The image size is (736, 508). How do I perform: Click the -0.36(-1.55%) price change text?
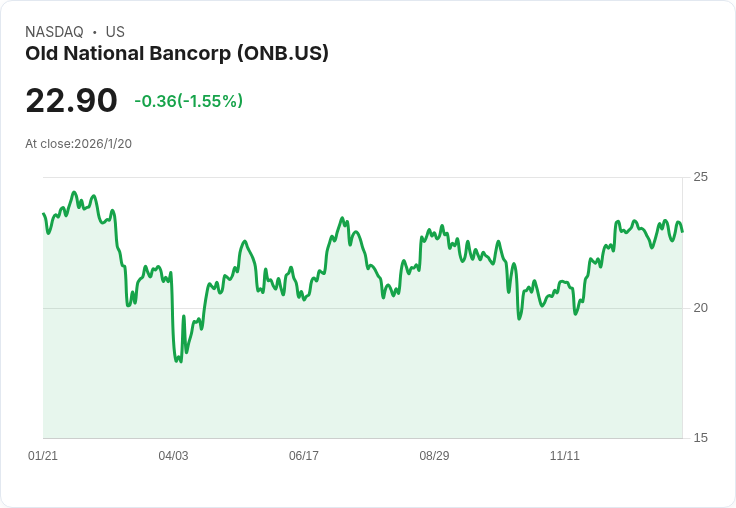click(189, 101)
